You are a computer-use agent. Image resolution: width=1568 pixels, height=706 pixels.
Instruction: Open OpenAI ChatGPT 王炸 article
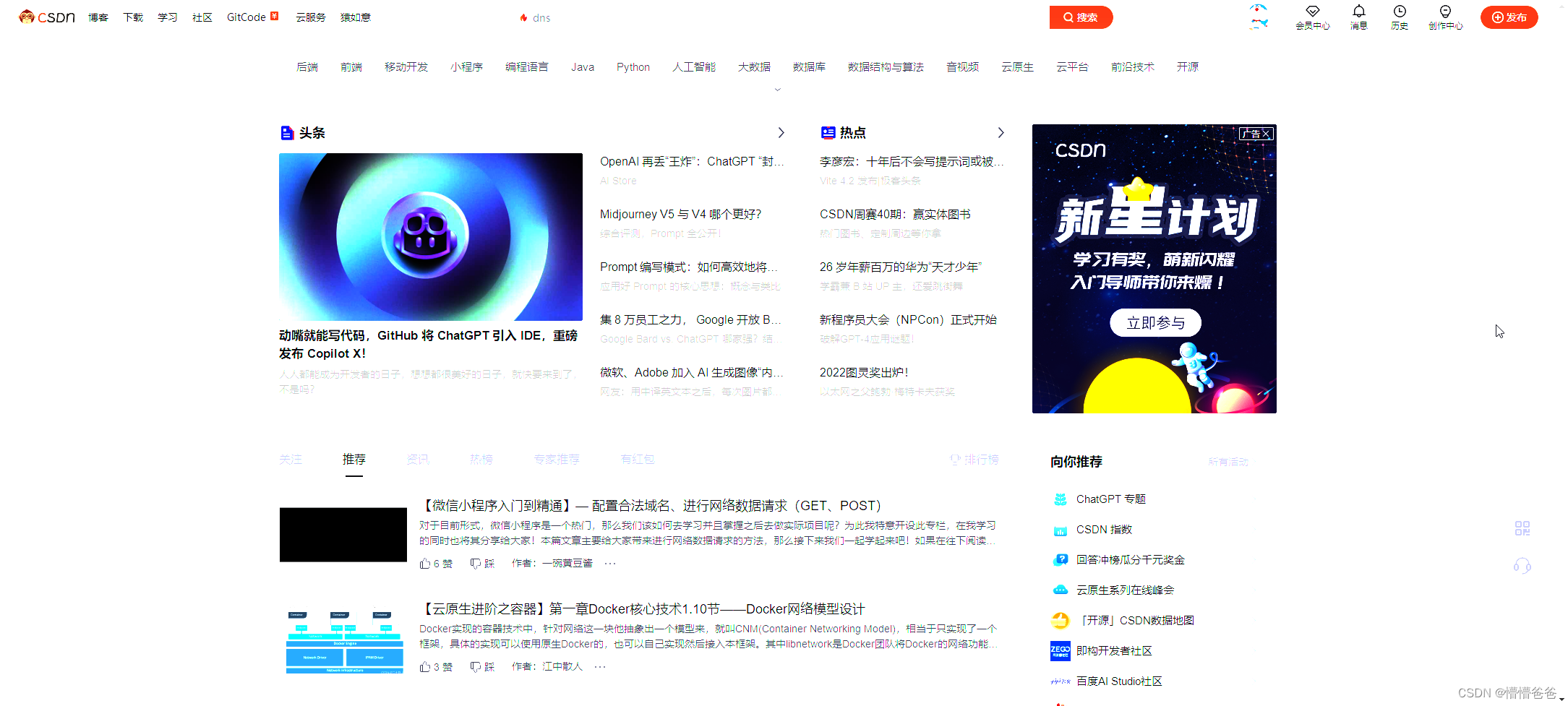tap(692, 162)
